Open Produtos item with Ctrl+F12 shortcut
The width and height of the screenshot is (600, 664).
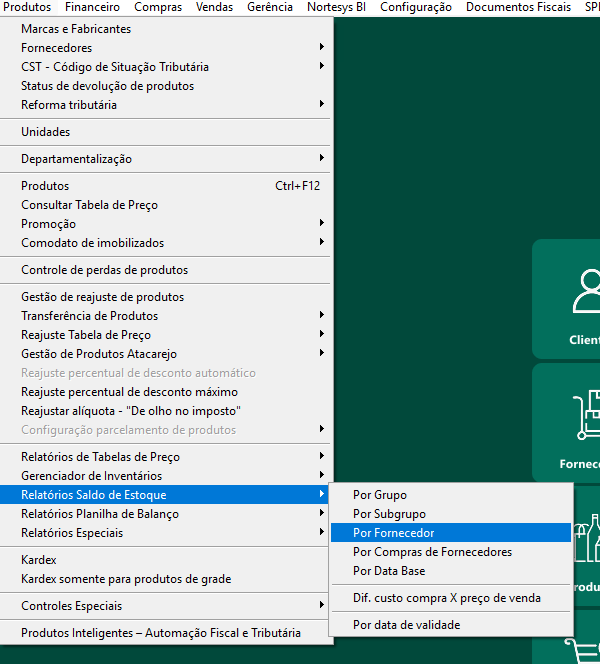(x=45, y=186)
